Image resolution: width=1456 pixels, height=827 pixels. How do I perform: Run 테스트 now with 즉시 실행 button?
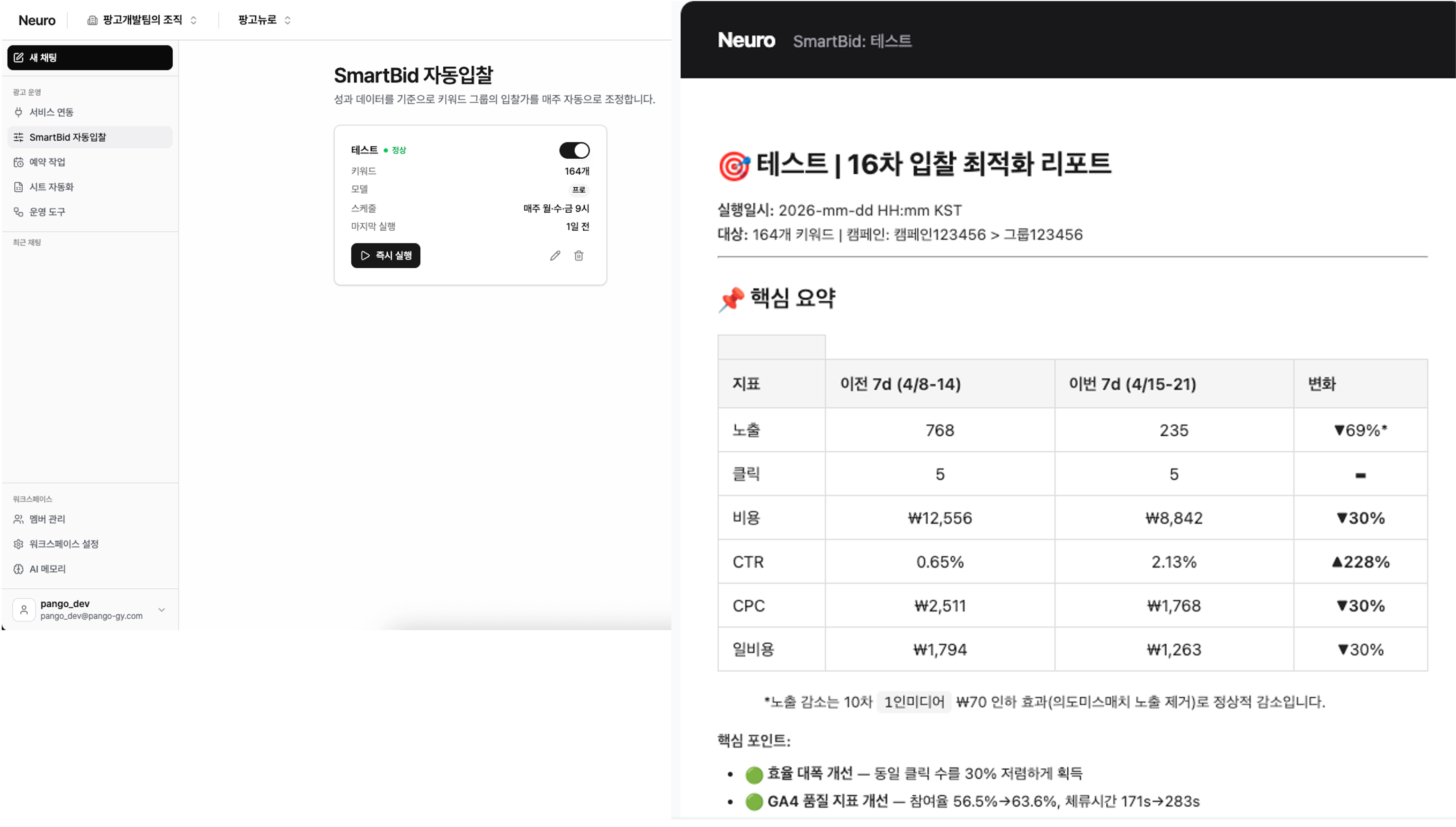click(x=385, y=256)
